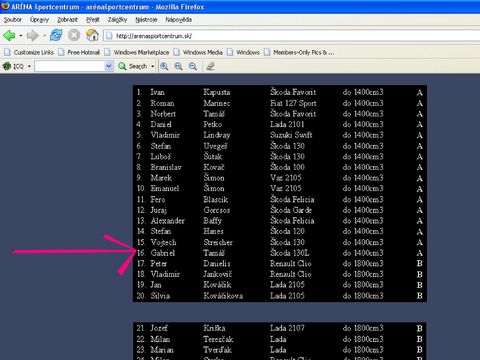Click the middle magnifier icon on ICQ toolbar
This screenshot has height=360, width=480.
point(178,66)
